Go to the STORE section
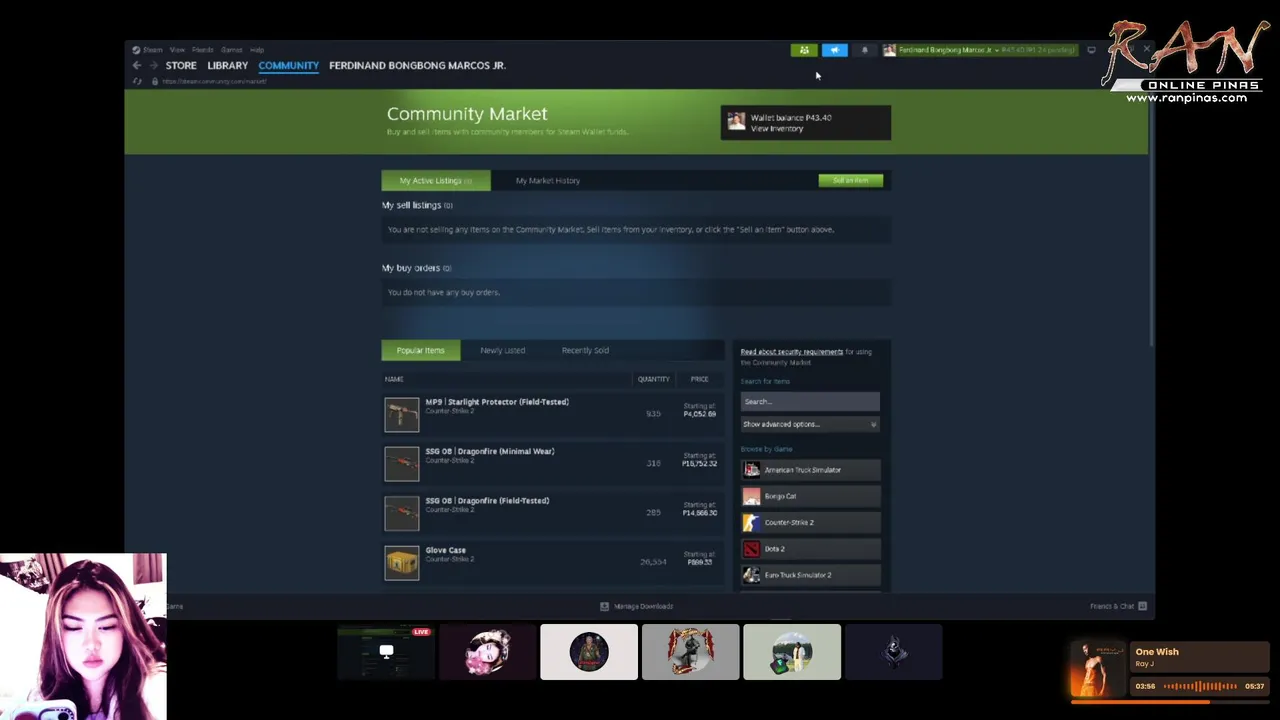 click(x=181, y=65)
